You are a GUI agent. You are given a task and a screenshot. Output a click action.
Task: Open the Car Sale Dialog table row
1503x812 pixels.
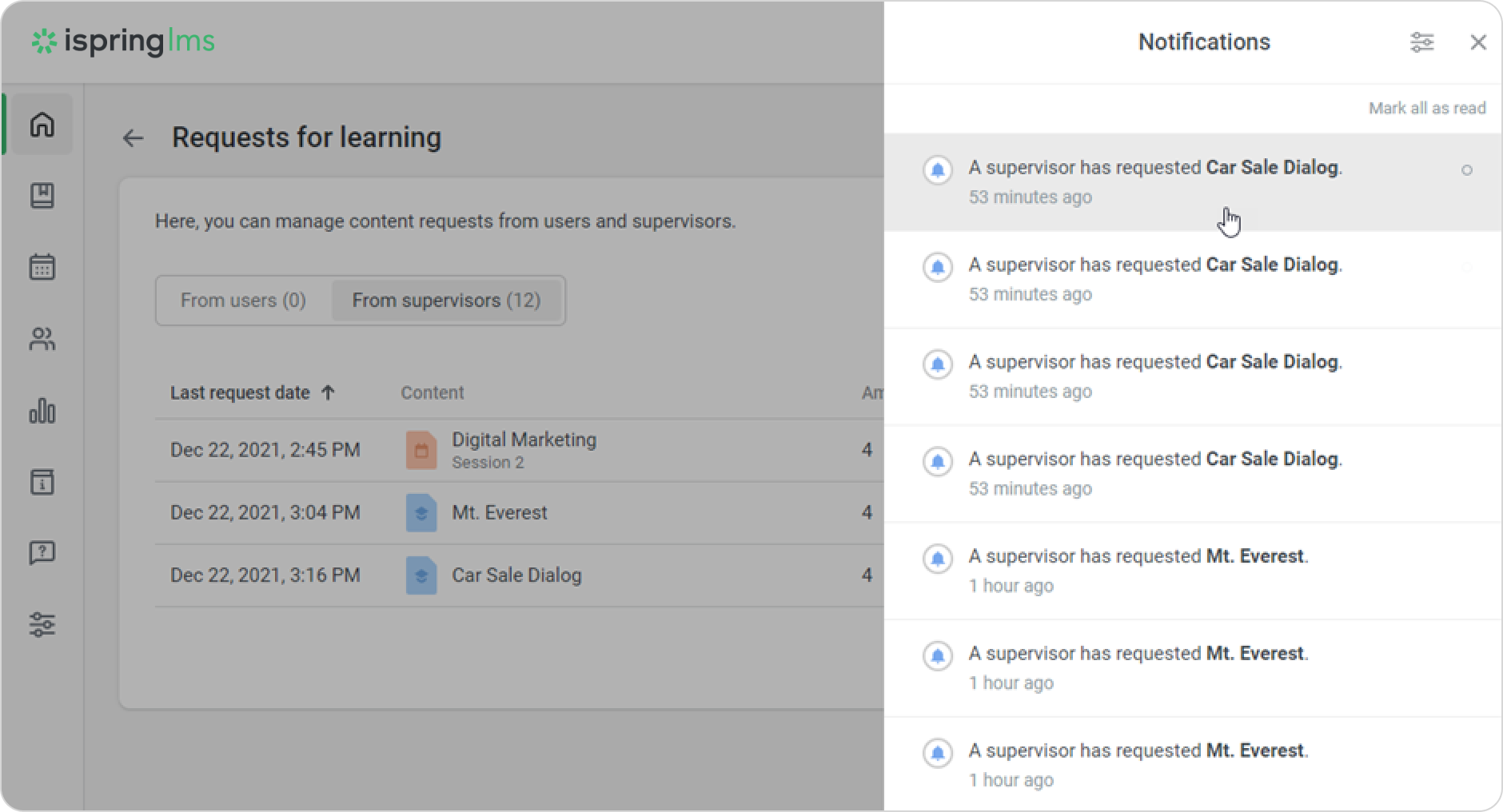coord(516,575)
